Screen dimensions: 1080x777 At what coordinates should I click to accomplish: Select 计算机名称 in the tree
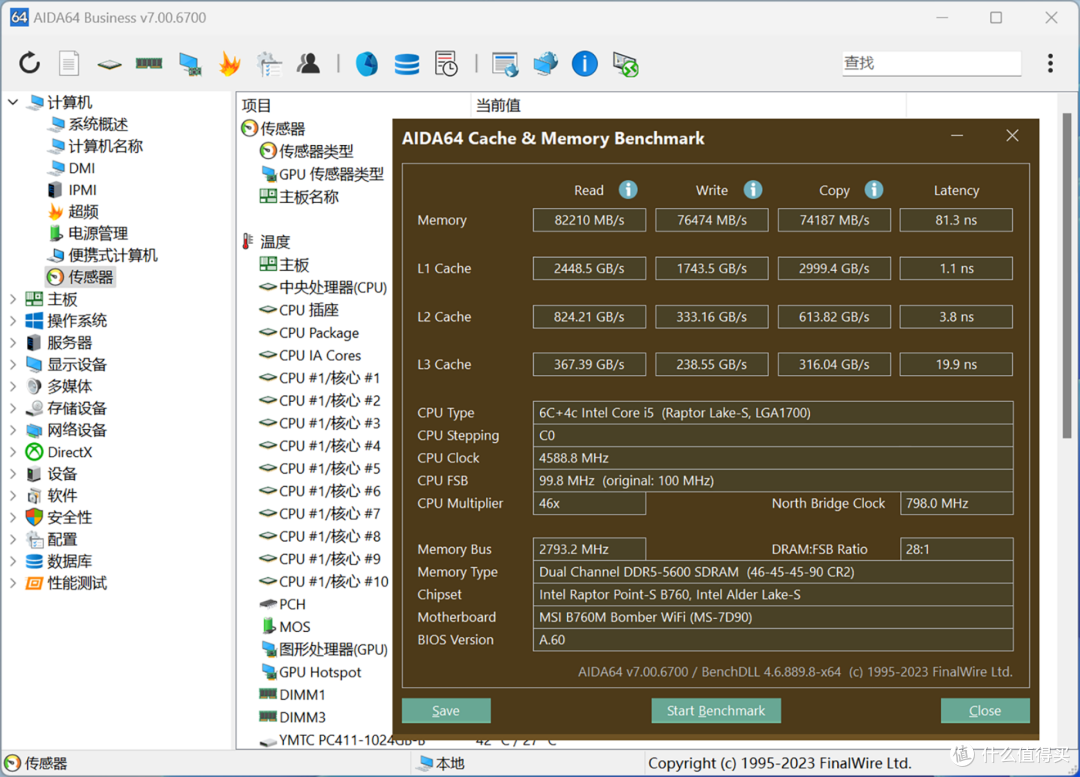pos(105,146)
